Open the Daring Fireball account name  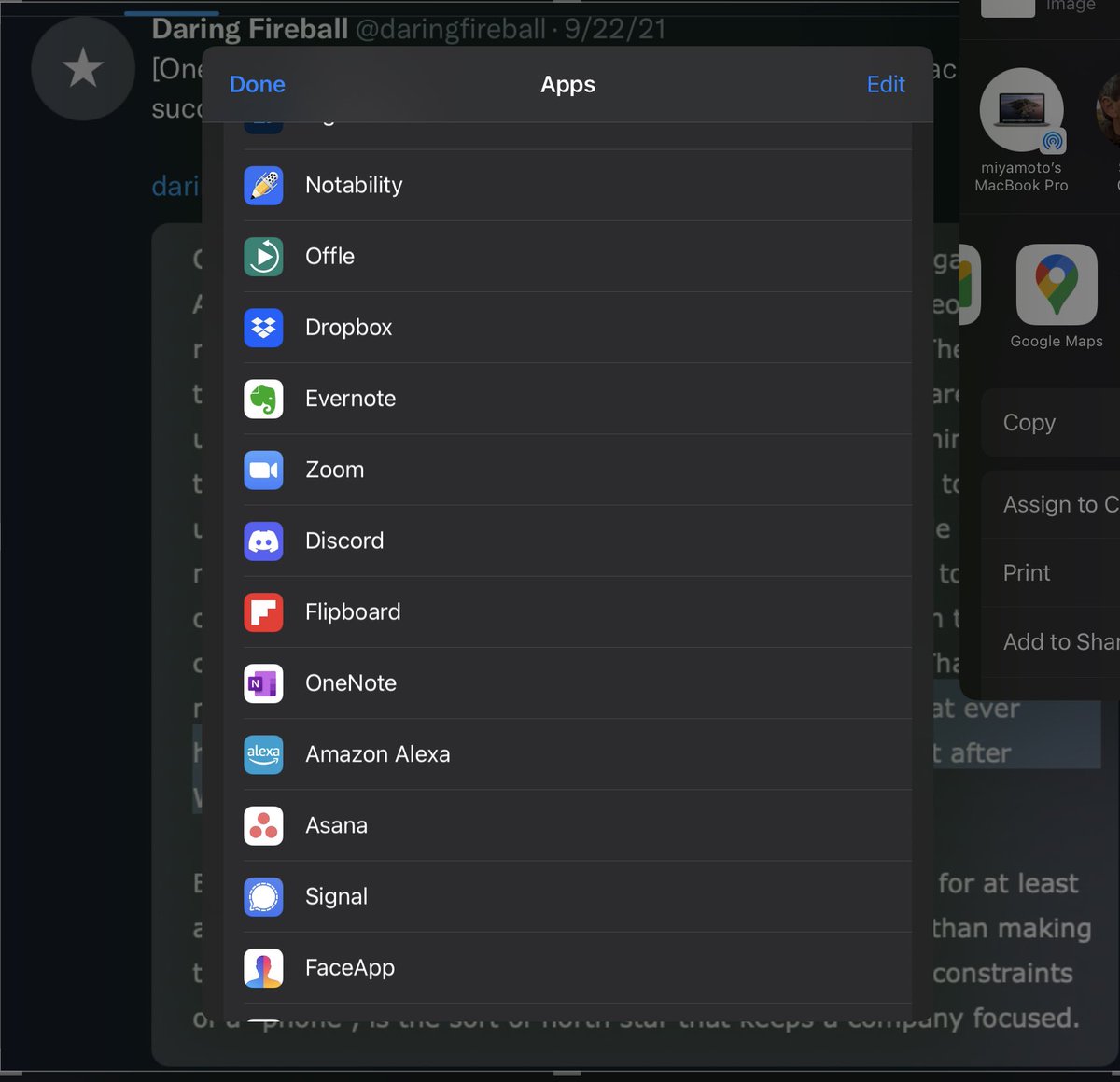tap(249, 29)
